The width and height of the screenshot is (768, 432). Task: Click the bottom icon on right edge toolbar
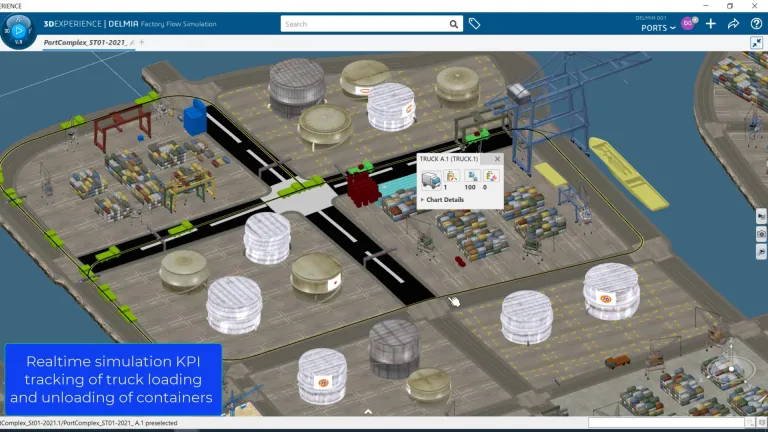tap(761, 252)
